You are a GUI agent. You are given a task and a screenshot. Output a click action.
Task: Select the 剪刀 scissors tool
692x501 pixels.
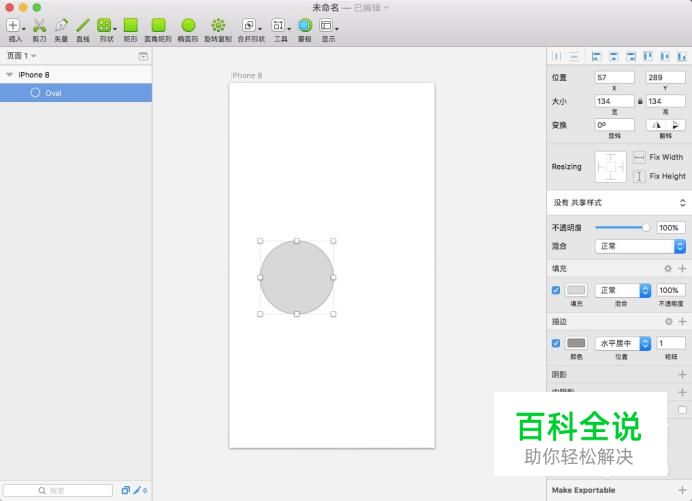point(39,25)
